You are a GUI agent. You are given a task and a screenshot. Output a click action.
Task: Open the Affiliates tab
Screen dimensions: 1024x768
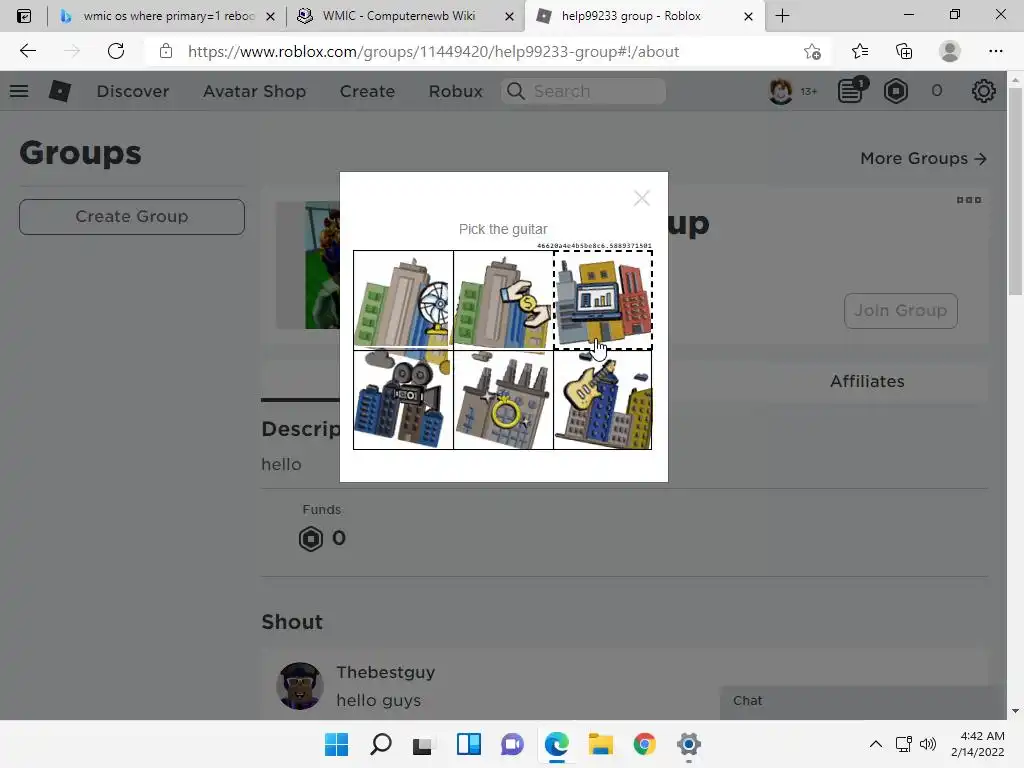867,381
